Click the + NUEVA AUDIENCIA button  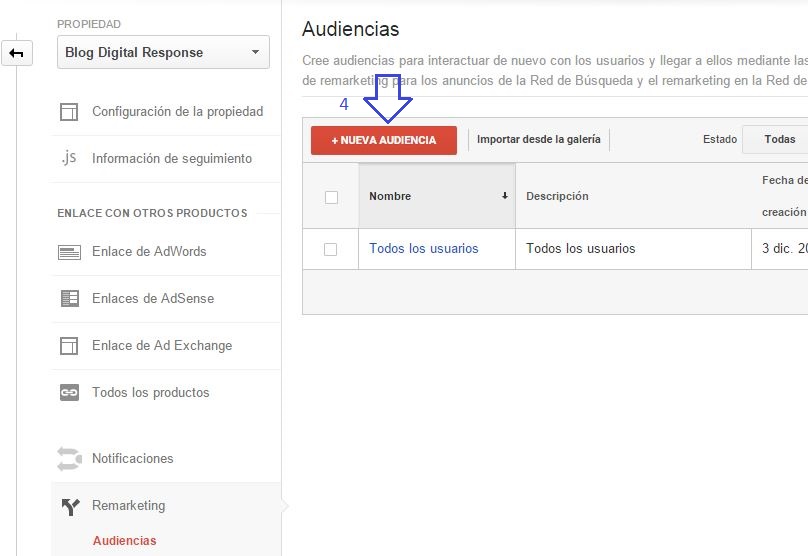point(384,140)
